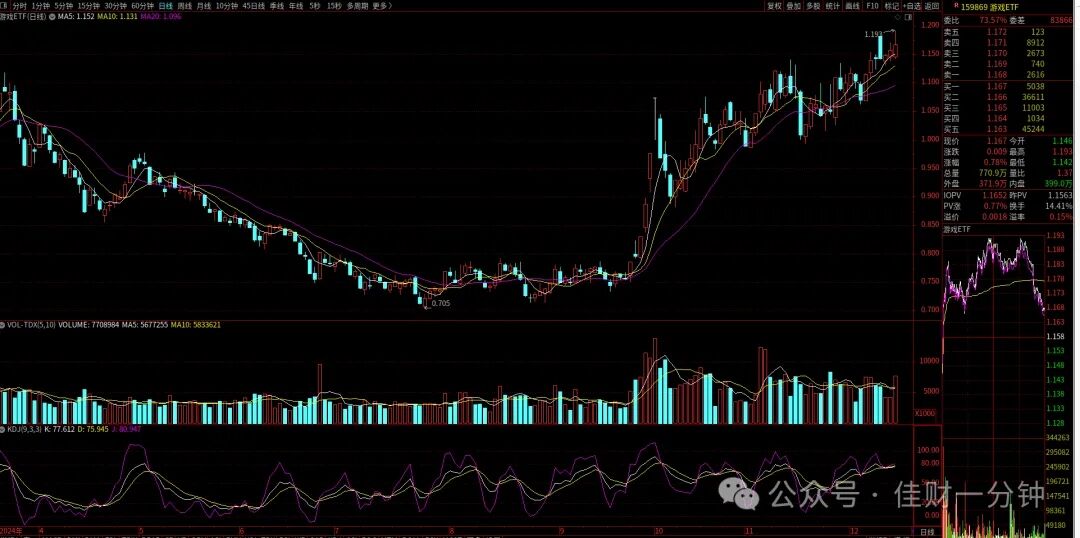Select the 15分钟 period tab

(89, 6)
